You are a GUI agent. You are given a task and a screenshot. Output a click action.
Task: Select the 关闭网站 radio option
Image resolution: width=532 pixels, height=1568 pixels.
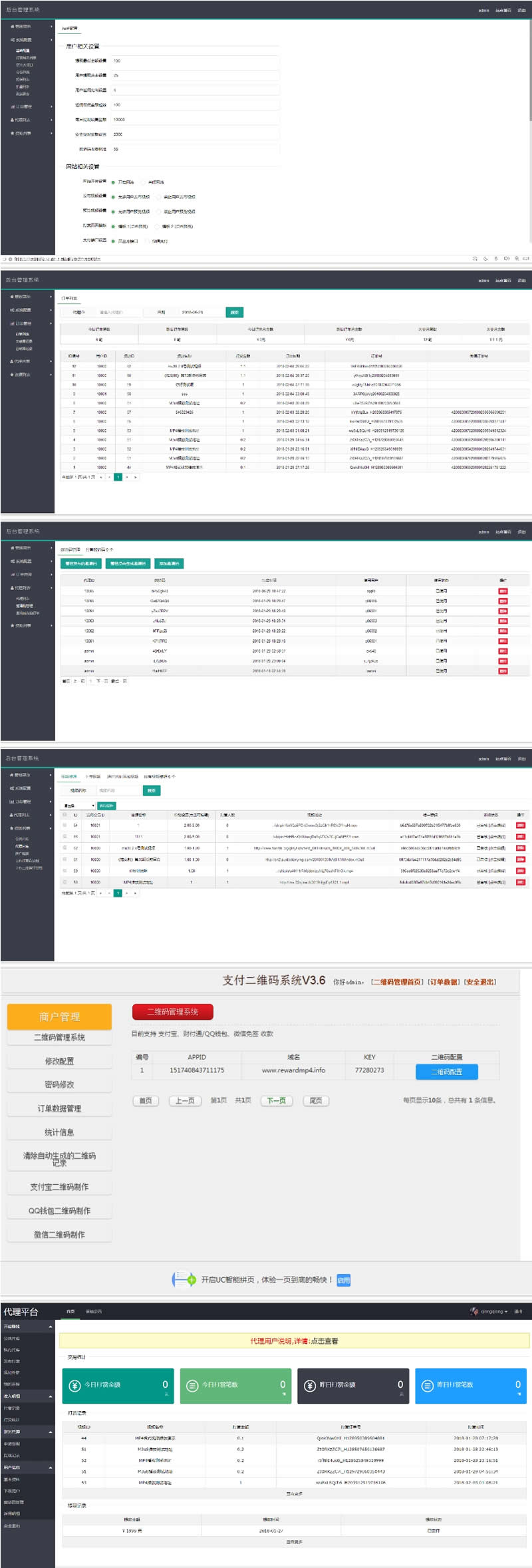[143, 182]
